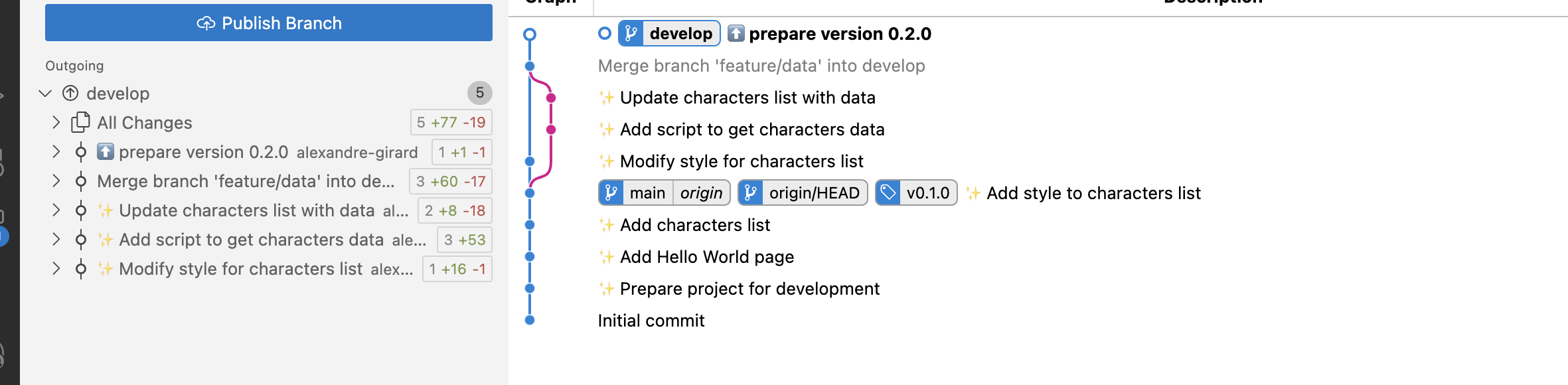The image size is (1568, 385).
Task: Click the branch icon in main label
Action: 611,193
